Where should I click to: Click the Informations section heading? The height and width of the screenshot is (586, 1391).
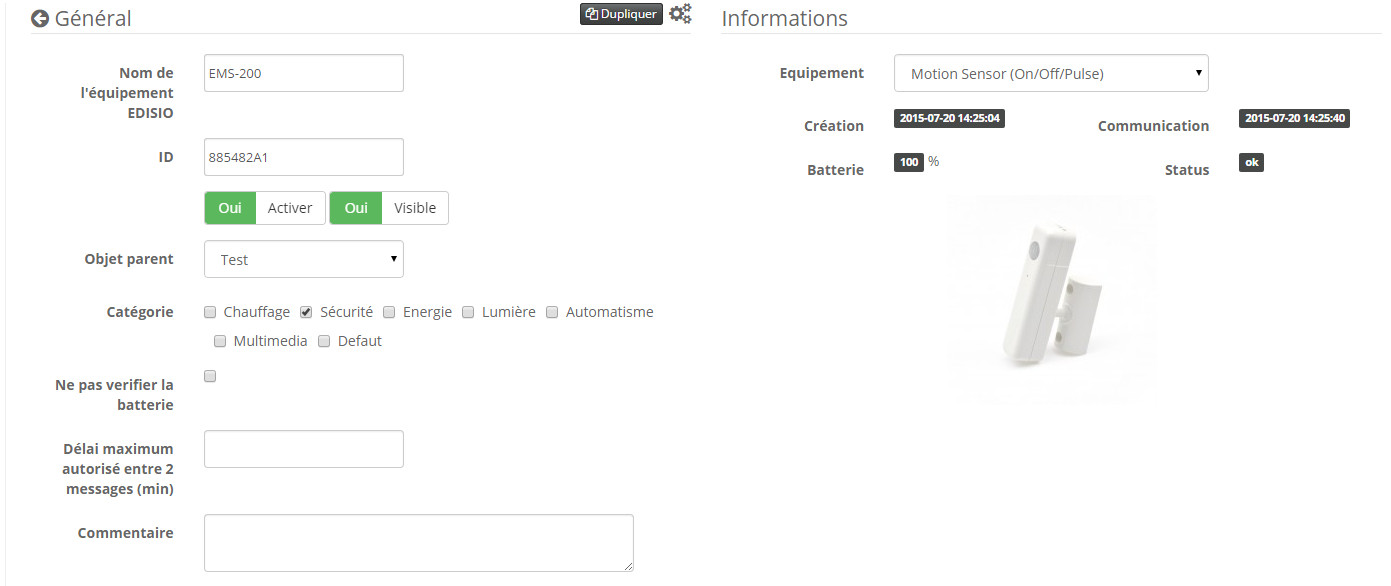click(784, 18)
